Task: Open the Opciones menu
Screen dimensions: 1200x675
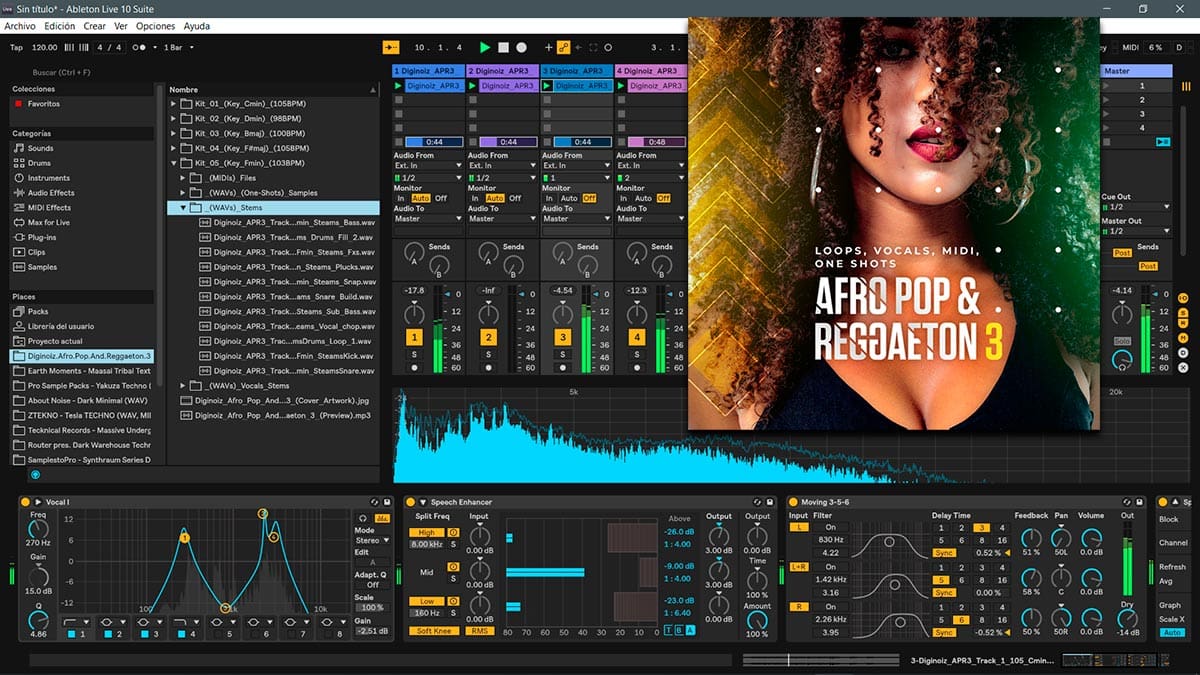Action: 155,26
